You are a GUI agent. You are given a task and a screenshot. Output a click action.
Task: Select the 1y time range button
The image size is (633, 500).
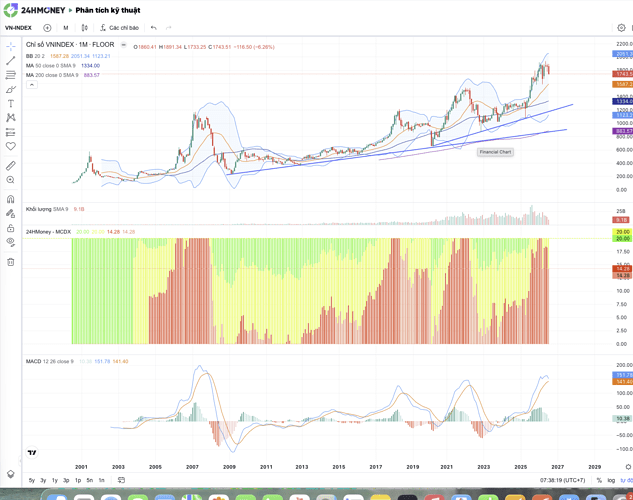point(55,480)
